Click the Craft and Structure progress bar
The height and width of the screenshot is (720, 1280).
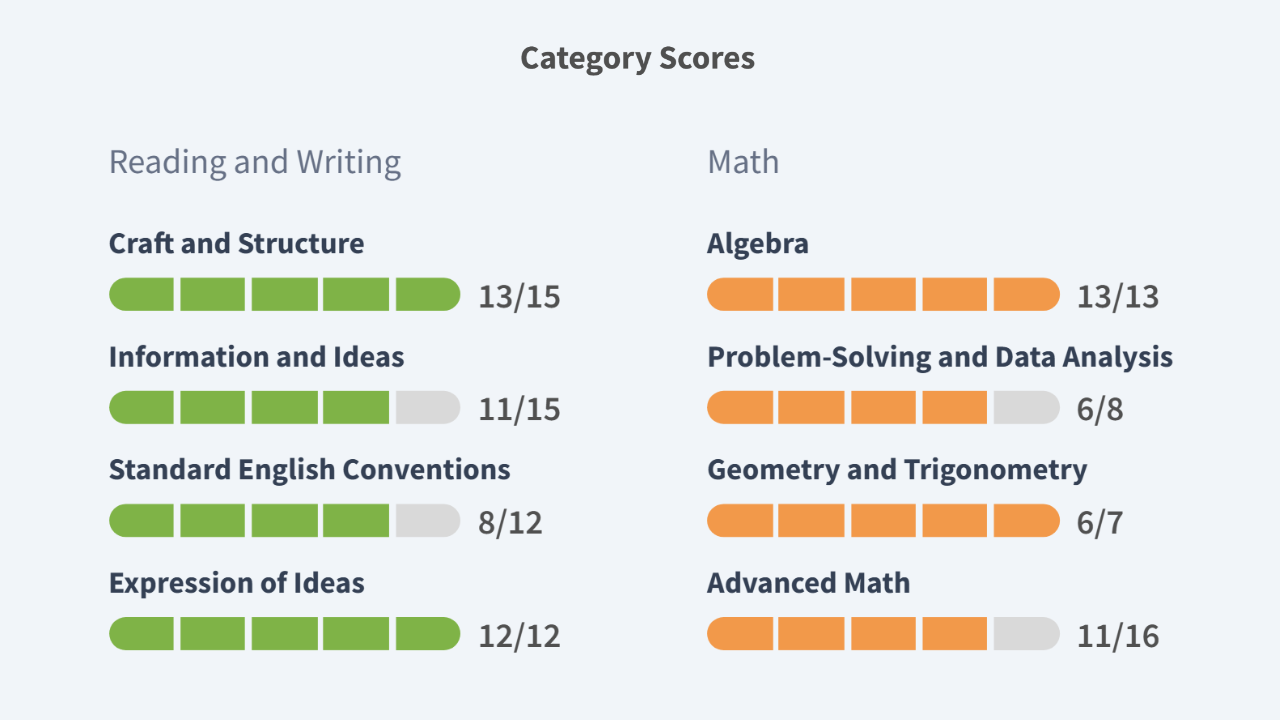(x=284, y=295)
